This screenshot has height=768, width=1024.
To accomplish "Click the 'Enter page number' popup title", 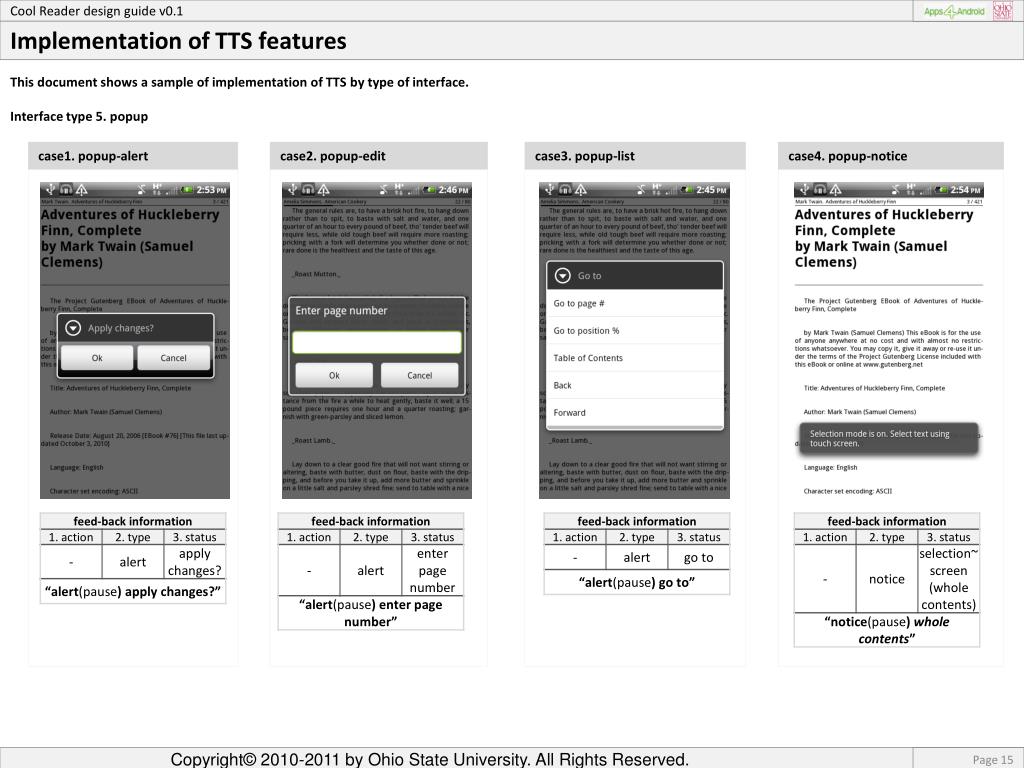I will [x=341, y=311].
